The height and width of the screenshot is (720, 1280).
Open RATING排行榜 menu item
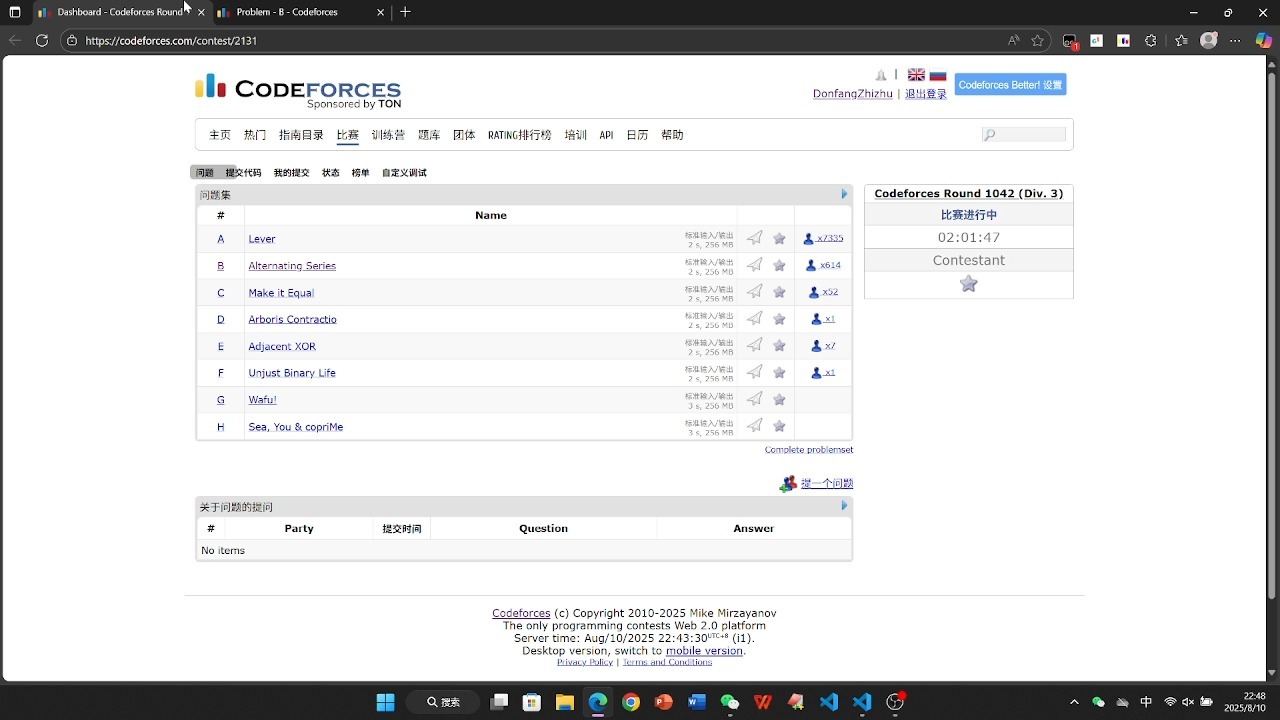(520, 135)
